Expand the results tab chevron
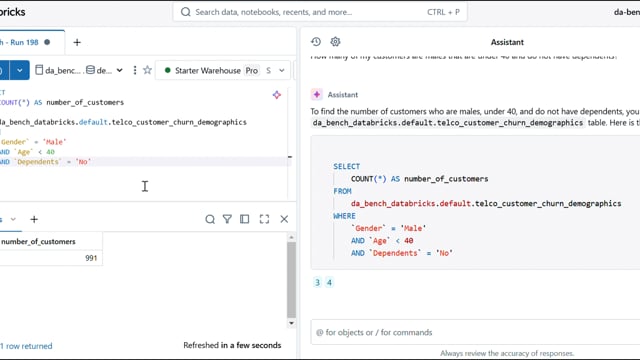The image size is (640, 360). 13,219
